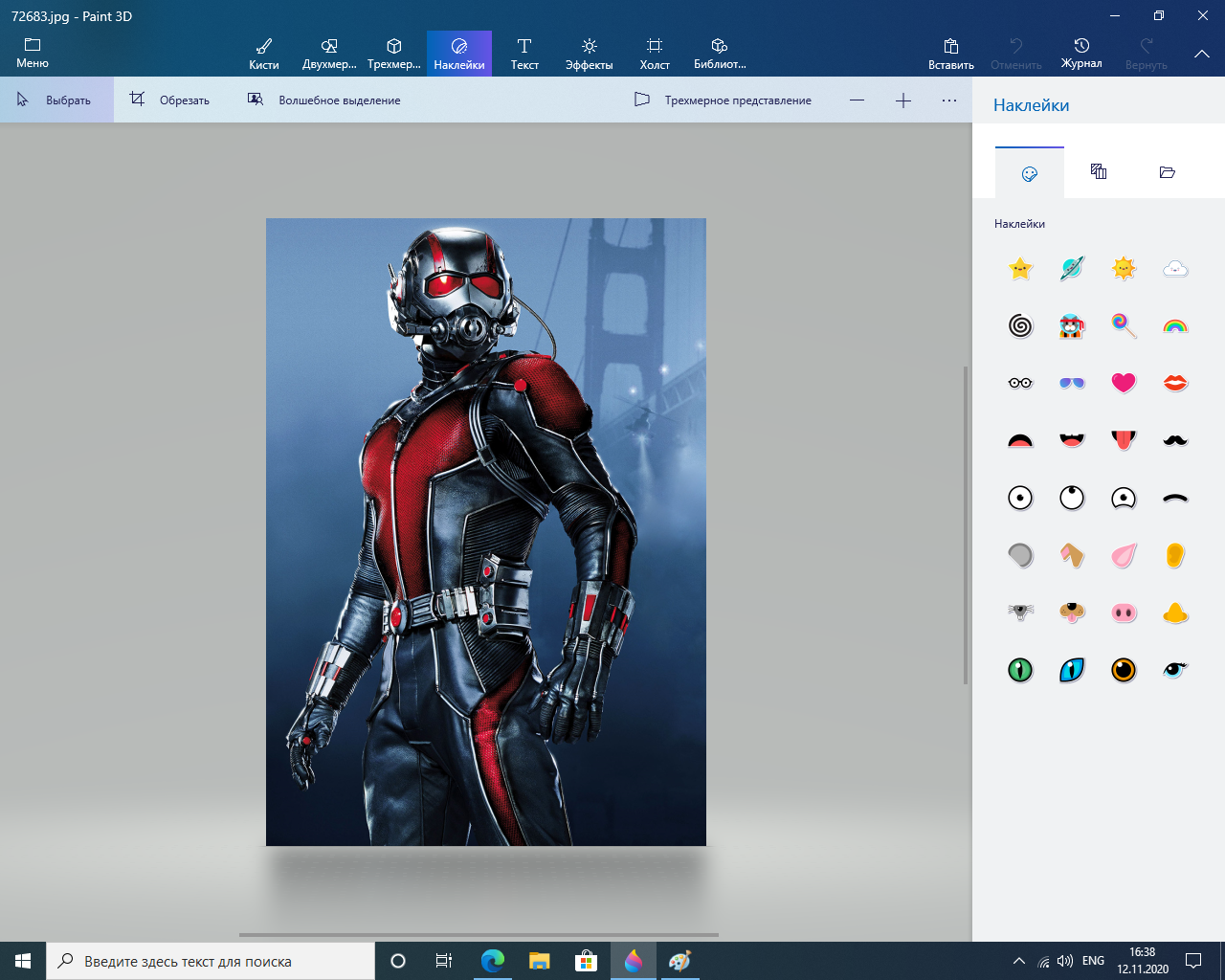
Task: Pick the orange round eye sticker
Action: click(x=1124, y=670)
